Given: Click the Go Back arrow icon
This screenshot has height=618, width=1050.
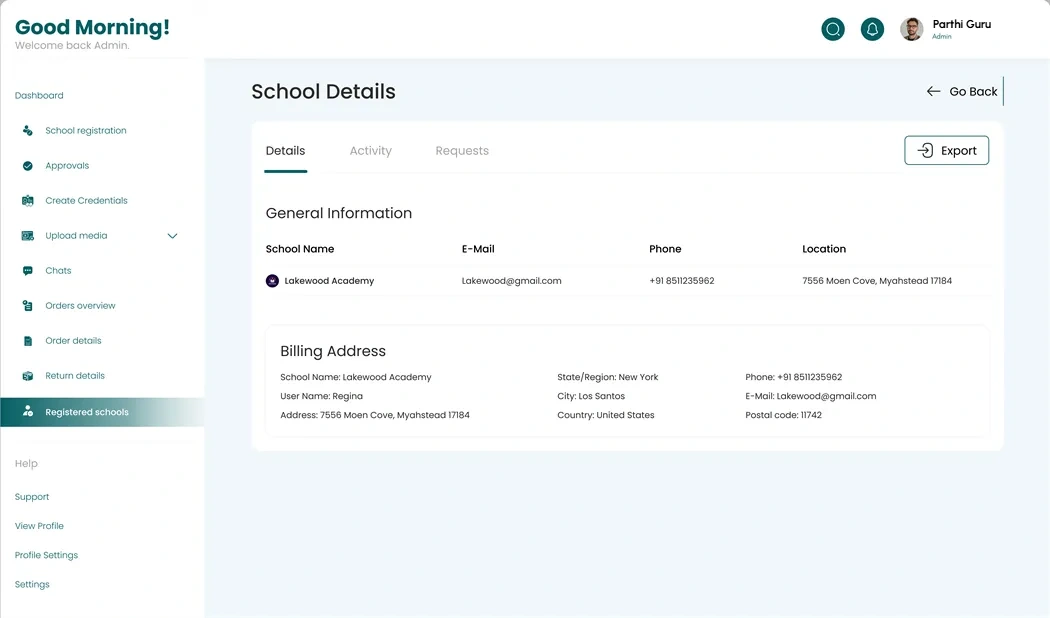Looking at the screenshot, I should click(933, 91).
